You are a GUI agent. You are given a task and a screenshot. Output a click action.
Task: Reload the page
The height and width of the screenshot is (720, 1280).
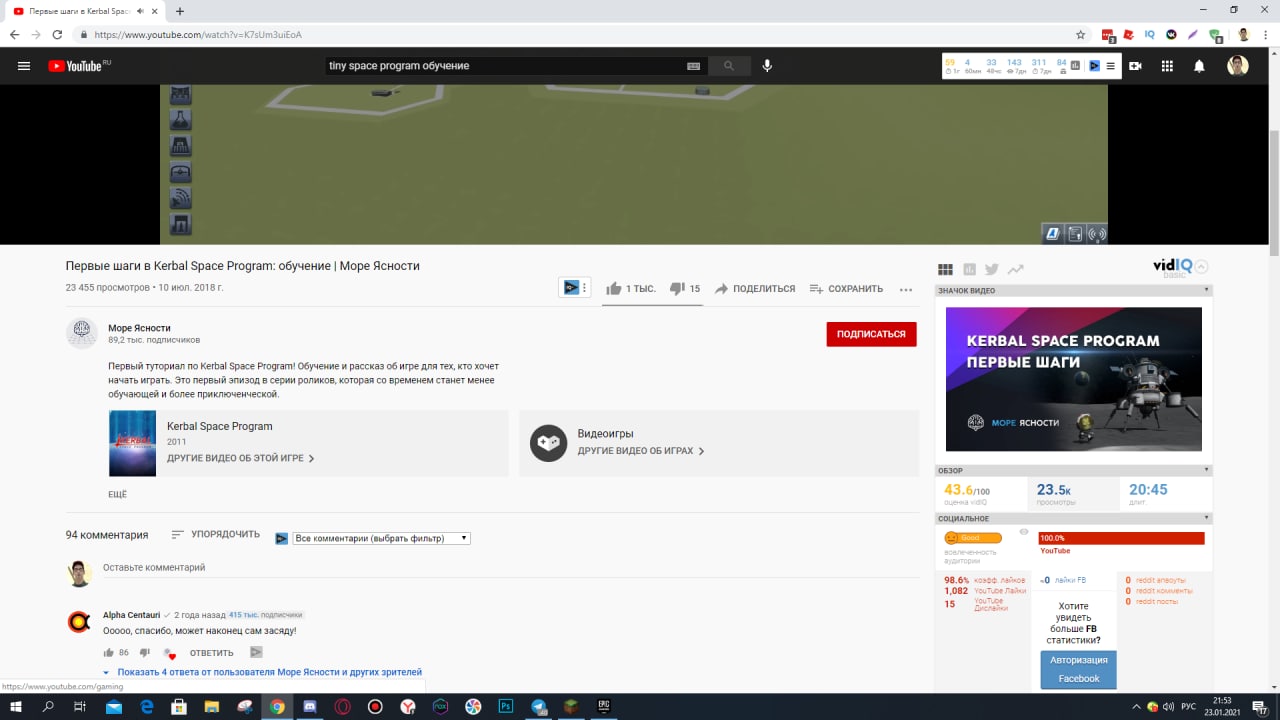[57, 34]
